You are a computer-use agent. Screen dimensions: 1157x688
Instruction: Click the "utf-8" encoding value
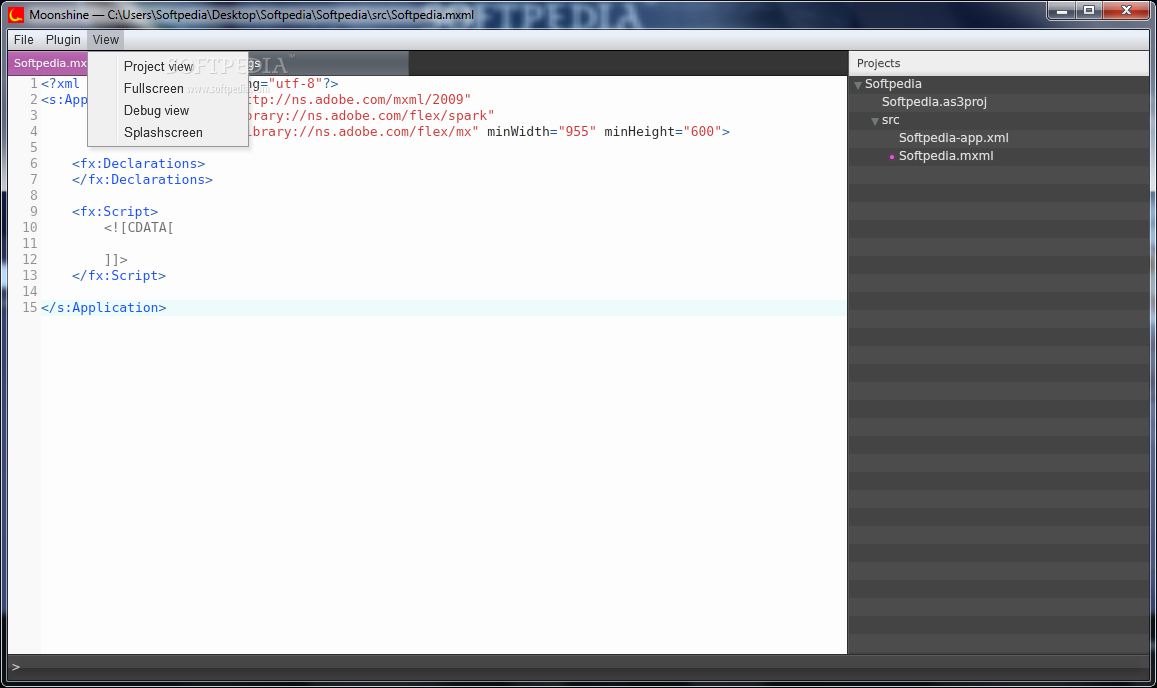(295, 83)
